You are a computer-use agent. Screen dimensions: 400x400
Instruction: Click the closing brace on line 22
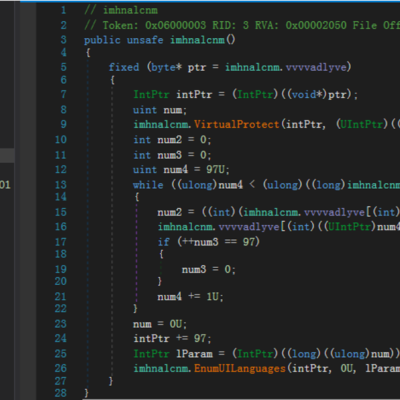point(135,309)
